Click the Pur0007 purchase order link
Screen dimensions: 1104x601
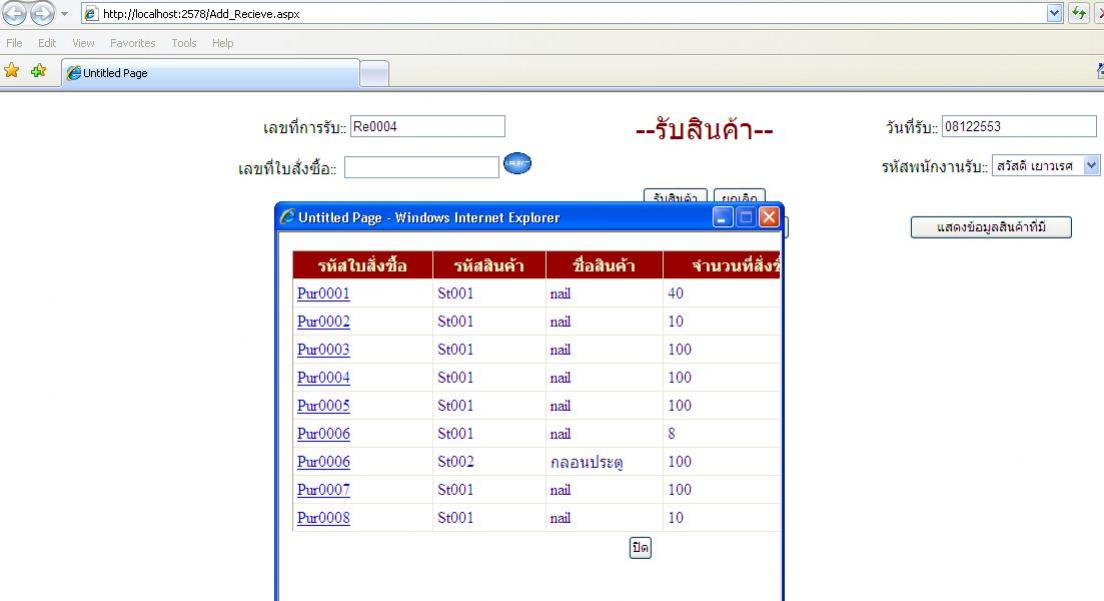(323, 490)
